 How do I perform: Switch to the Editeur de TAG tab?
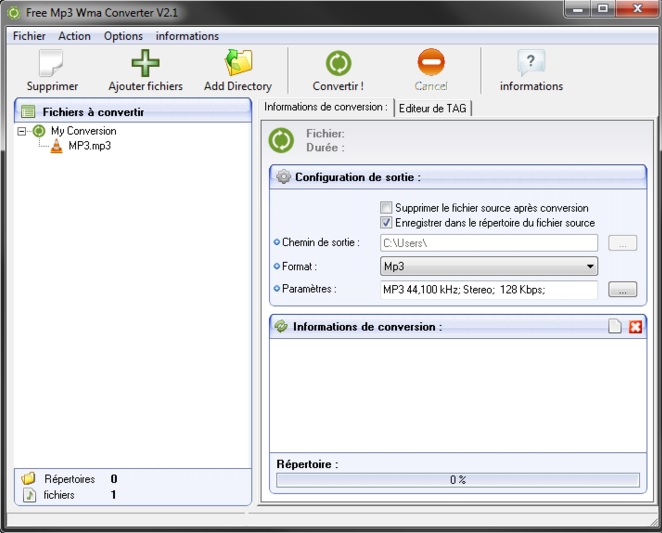click(433, 109)
